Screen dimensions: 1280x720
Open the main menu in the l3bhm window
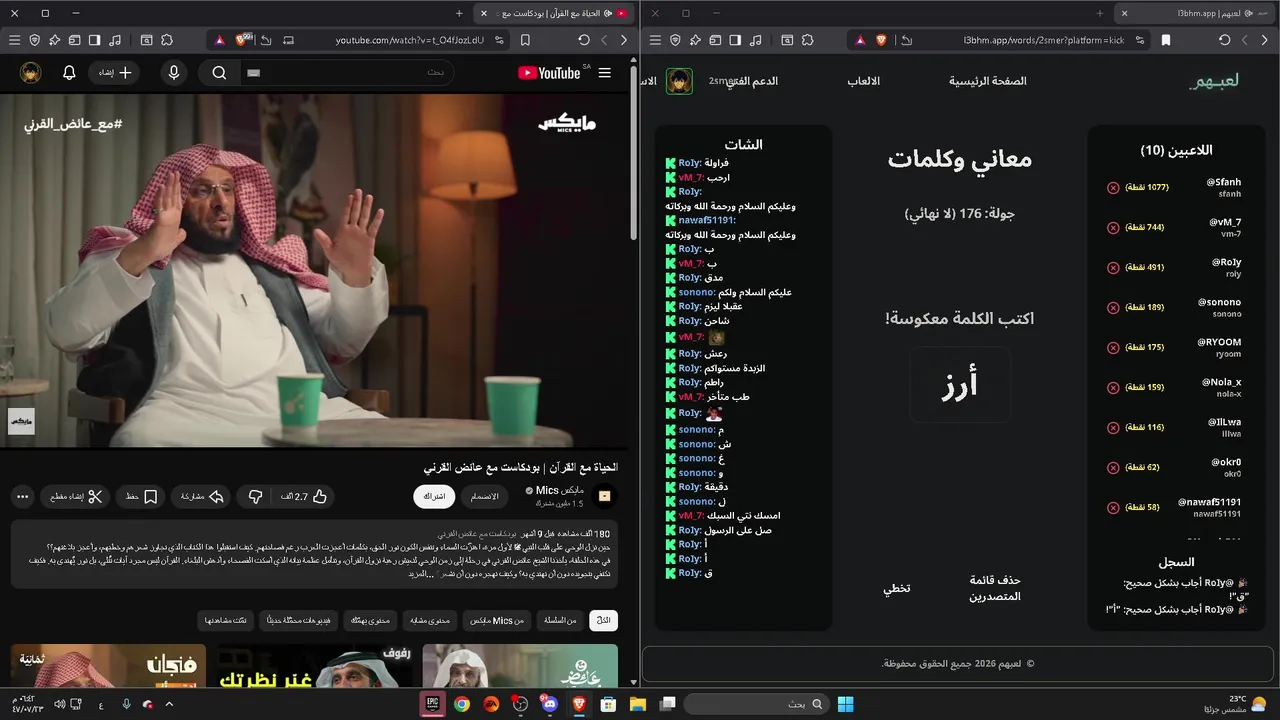coord(655,40)
